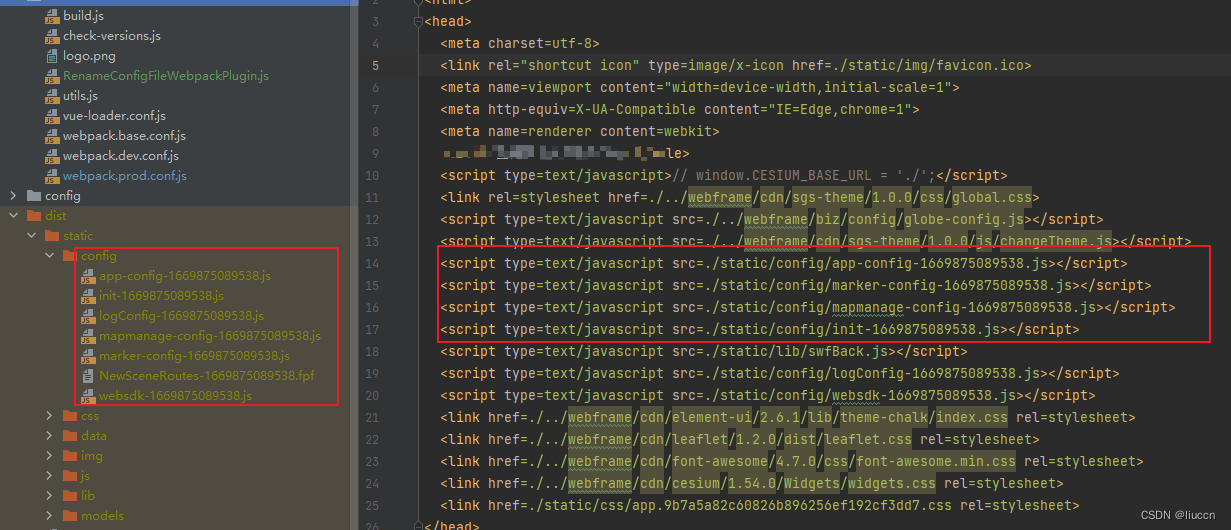1231x530 pixels.
Task: Select the css folder icon
Action: point(70,416)
